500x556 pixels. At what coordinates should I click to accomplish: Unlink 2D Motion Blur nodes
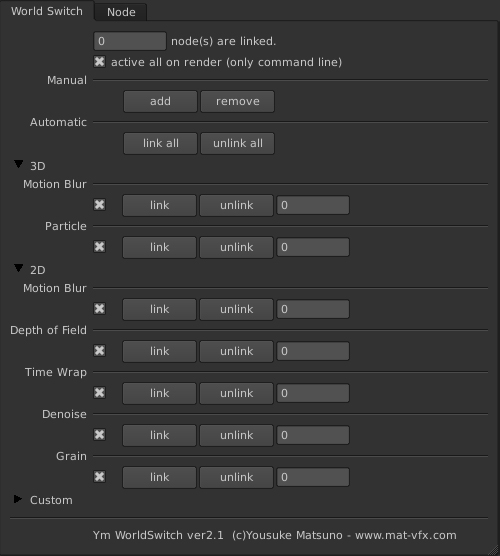tap(237, 309)
